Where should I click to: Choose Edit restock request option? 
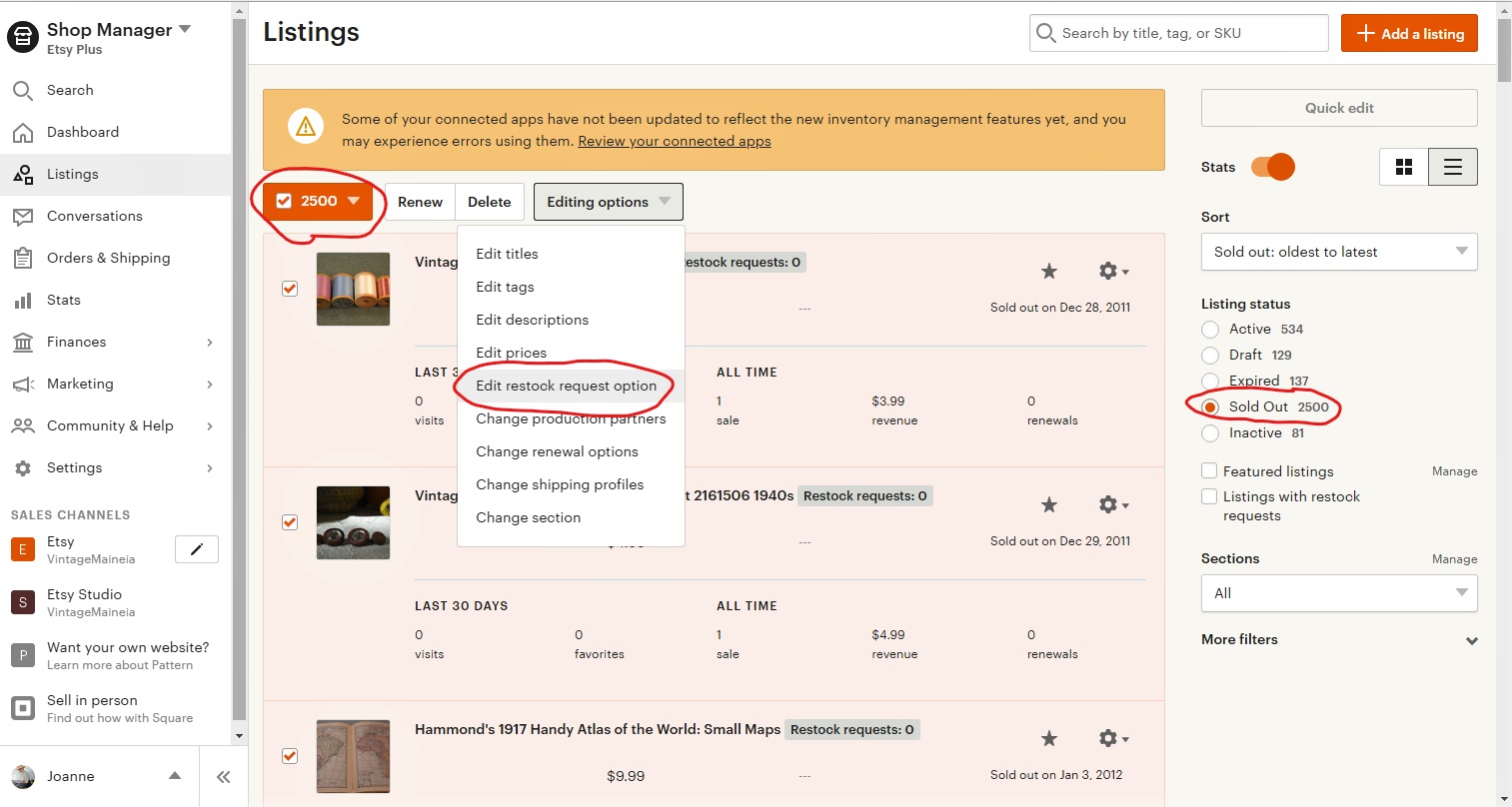(566, 386)
